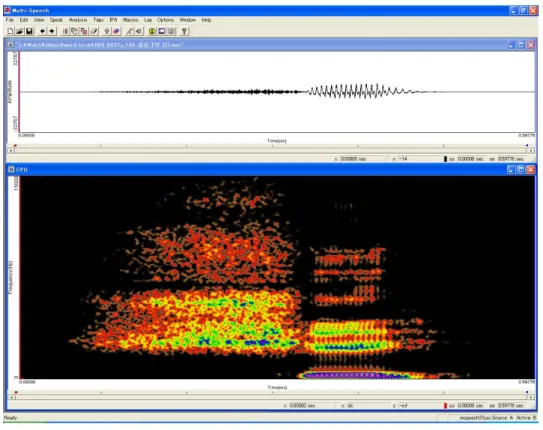Click the spectrogram y frequency field
The image size is (543, 430).
point(368,405)
